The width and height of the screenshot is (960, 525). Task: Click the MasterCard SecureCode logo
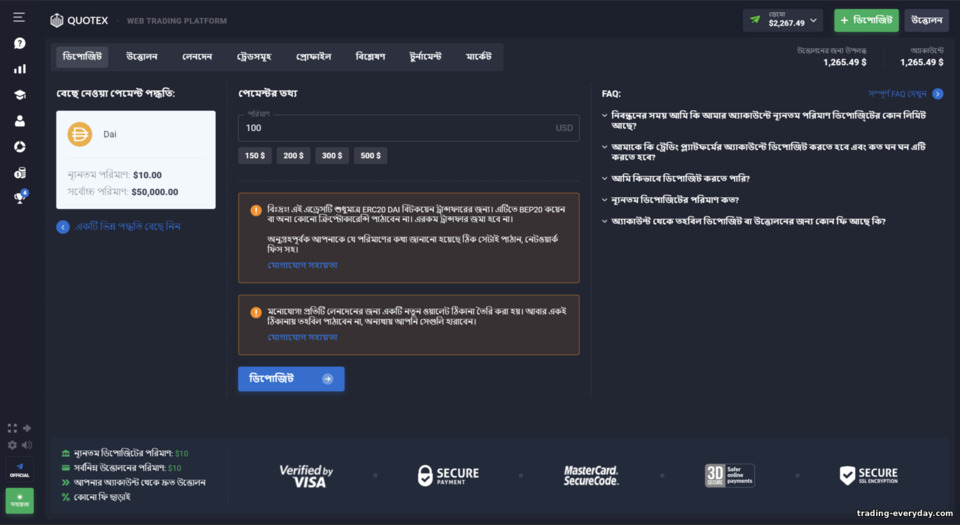click(591, 475)
